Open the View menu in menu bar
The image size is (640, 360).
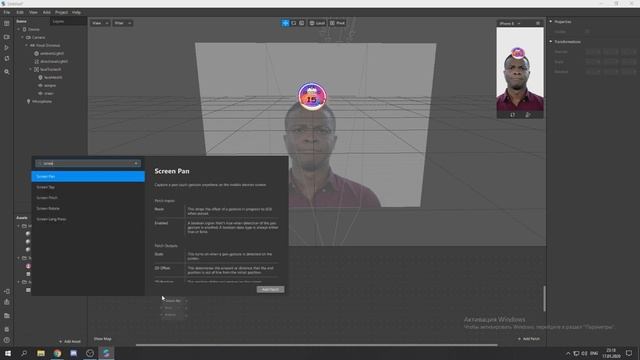pyautogui.click(x=33, y=13)
